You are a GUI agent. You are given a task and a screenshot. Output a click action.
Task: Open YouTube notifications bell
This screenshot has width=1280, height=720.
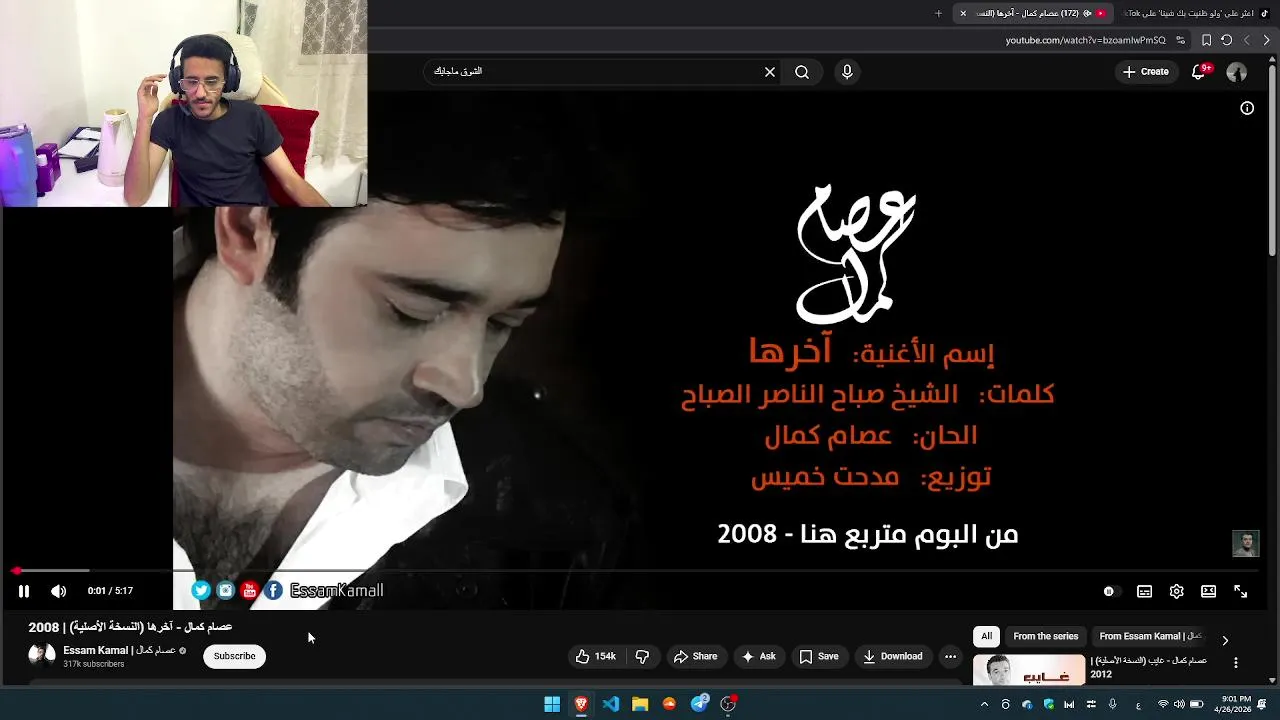click(x=1199, y=72)
